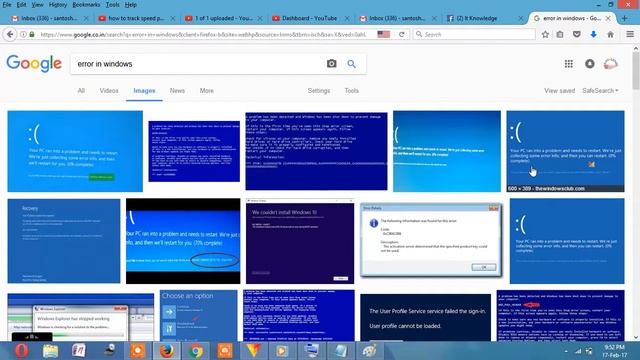Image resolution: width=640 pixels, height=360 pixels.
Task: Click the Google account avatar
Action: (611, 64)
